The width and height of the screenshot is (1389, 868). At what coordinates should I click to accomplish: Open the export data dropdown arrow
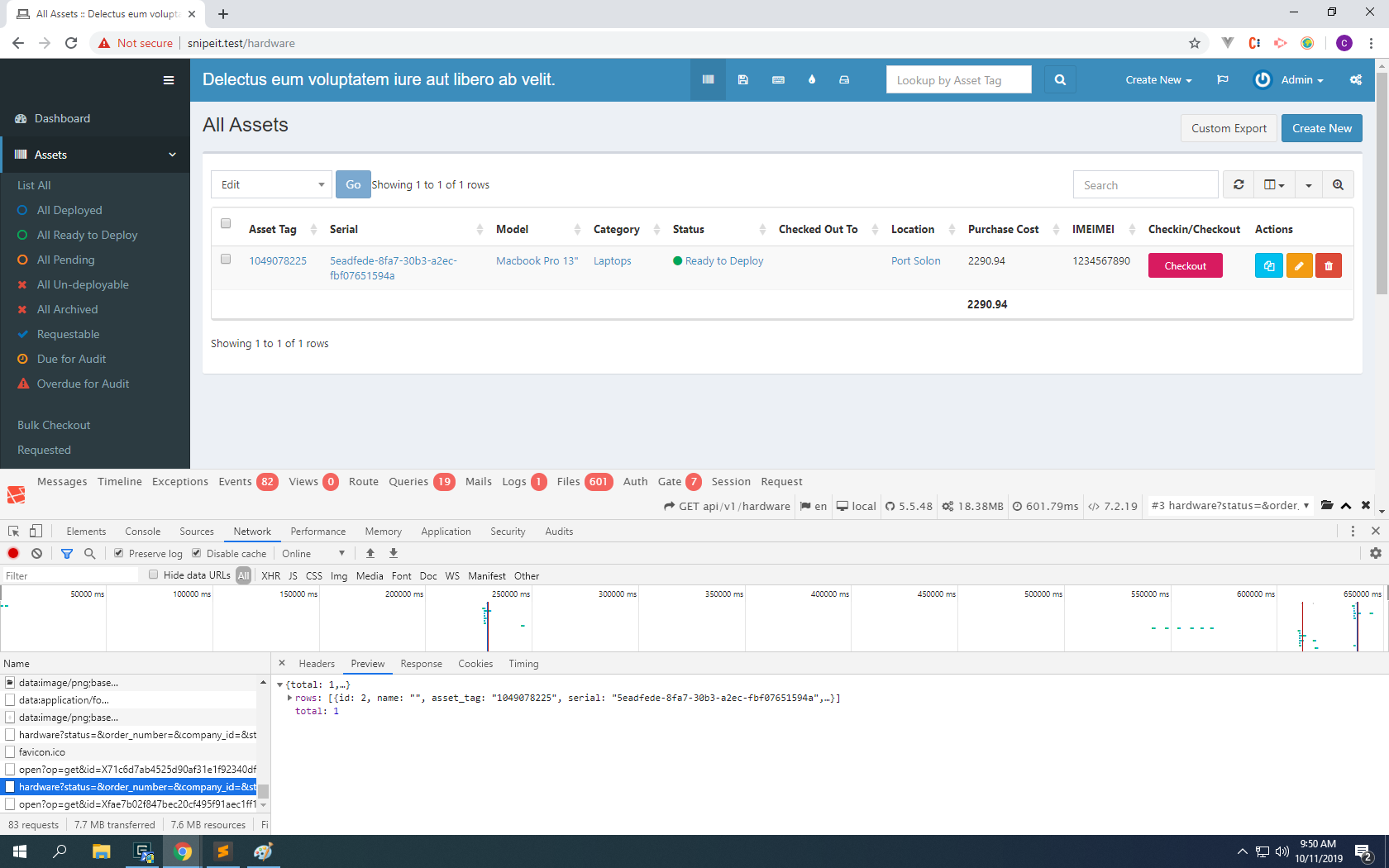1308,185
